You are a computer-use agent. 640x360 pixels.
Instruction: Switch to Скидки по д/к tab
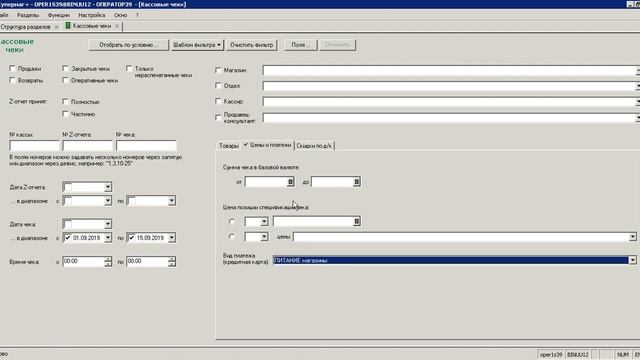(x=314, y=146)
